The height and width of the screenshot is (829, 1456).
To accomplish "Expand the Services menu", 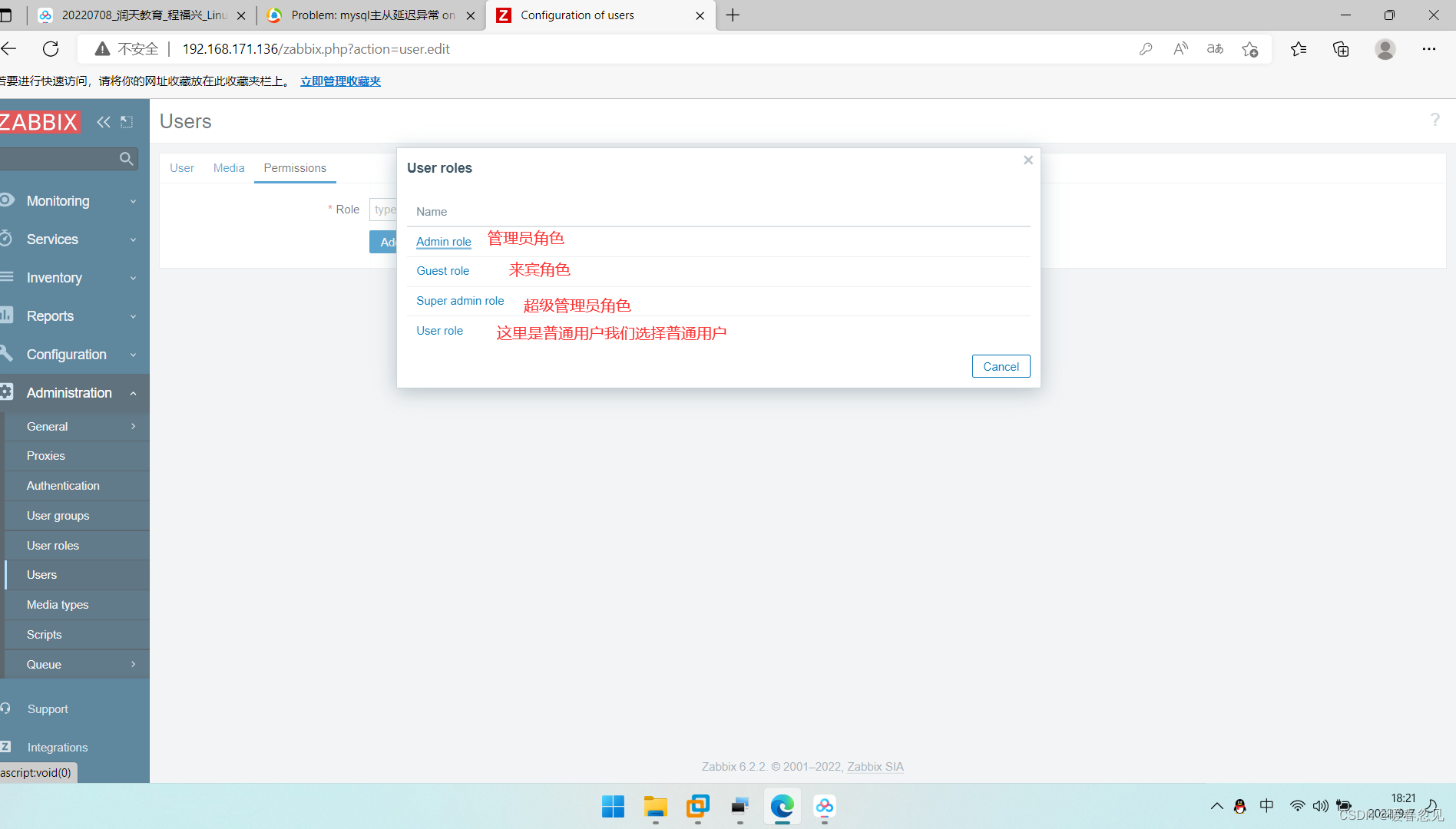I will (x=74, y=239).
